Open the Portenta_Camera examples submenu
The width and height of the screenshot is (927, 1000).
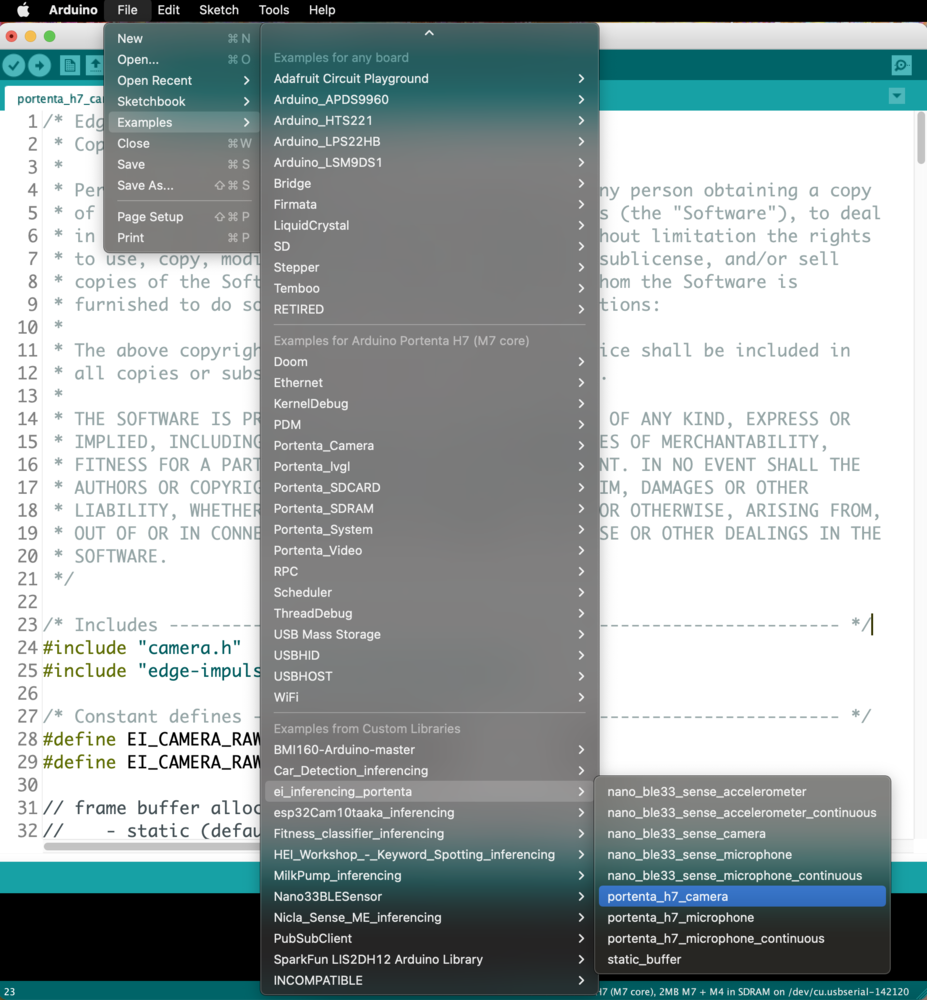[429, 446]
